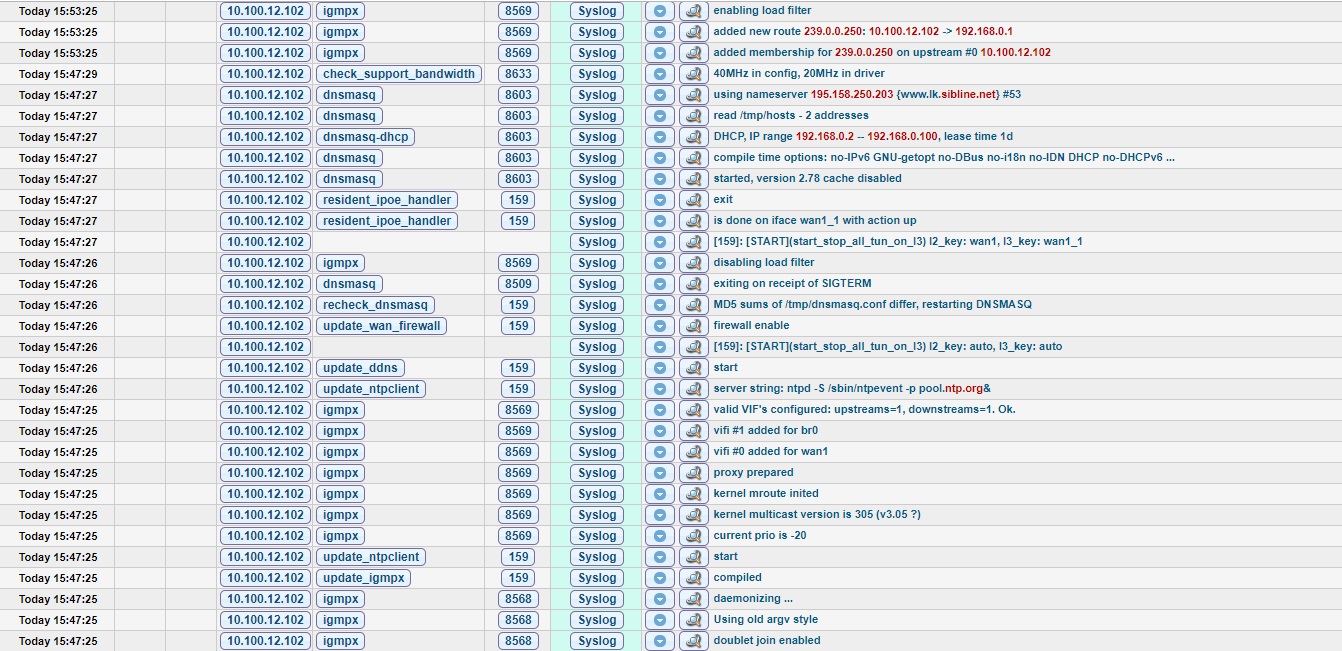Click the update_wan_firewall tag button
This screenshot has height=651, width=1342.
tap(381, 326)
